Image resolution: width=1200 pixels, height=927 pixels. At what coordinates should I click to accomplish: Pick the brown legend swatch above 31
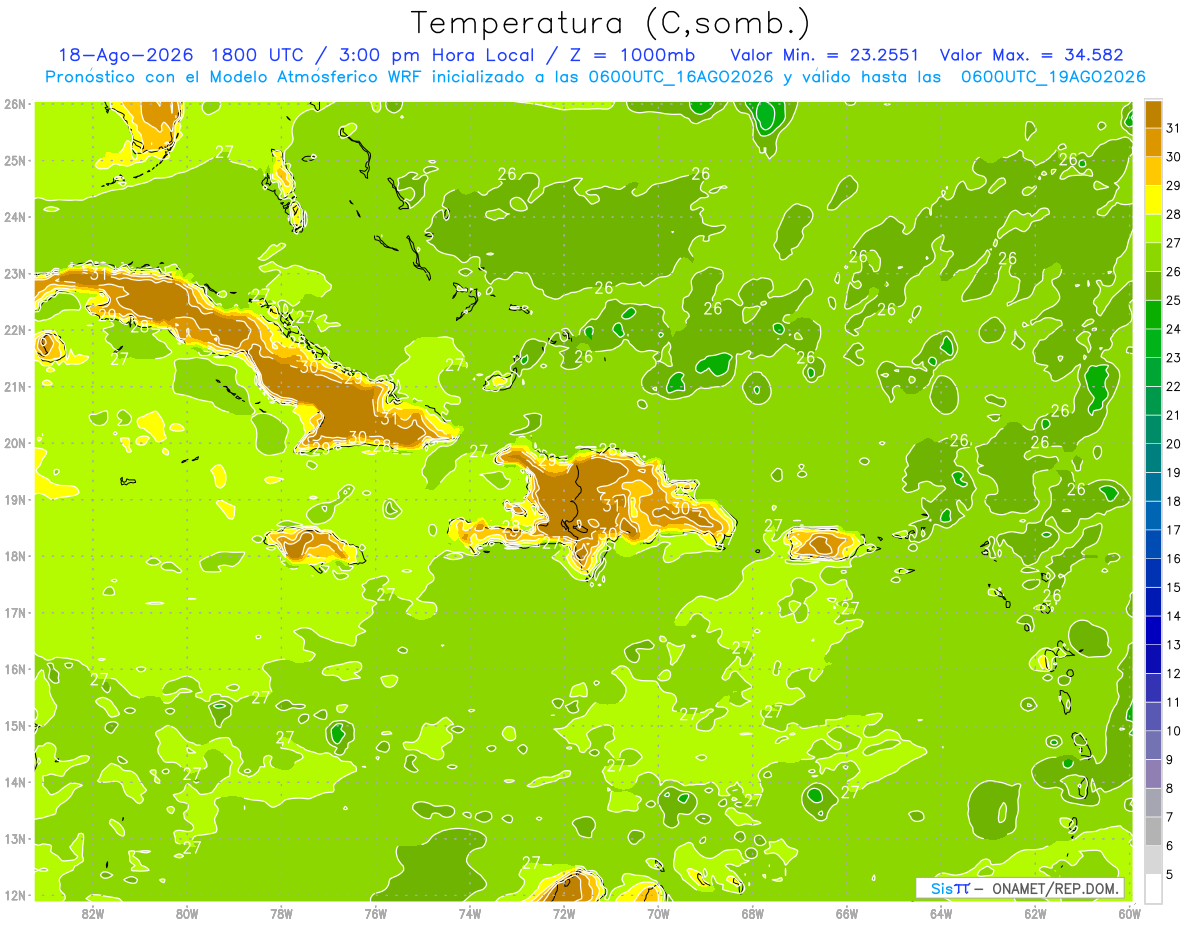[1154, 113]
